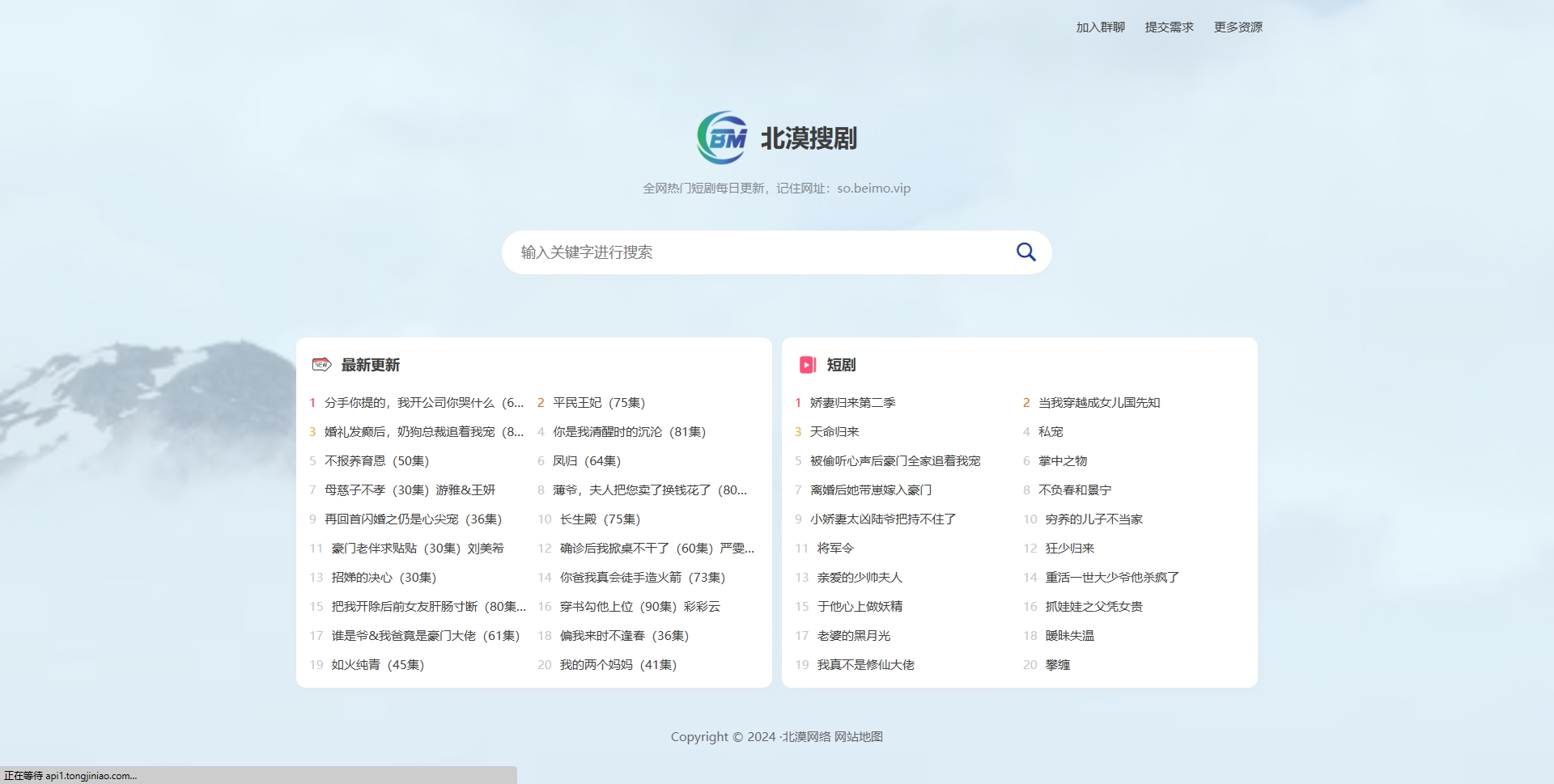
Task: Click the magnifier search icon
Action: [x=1025, y=252]
